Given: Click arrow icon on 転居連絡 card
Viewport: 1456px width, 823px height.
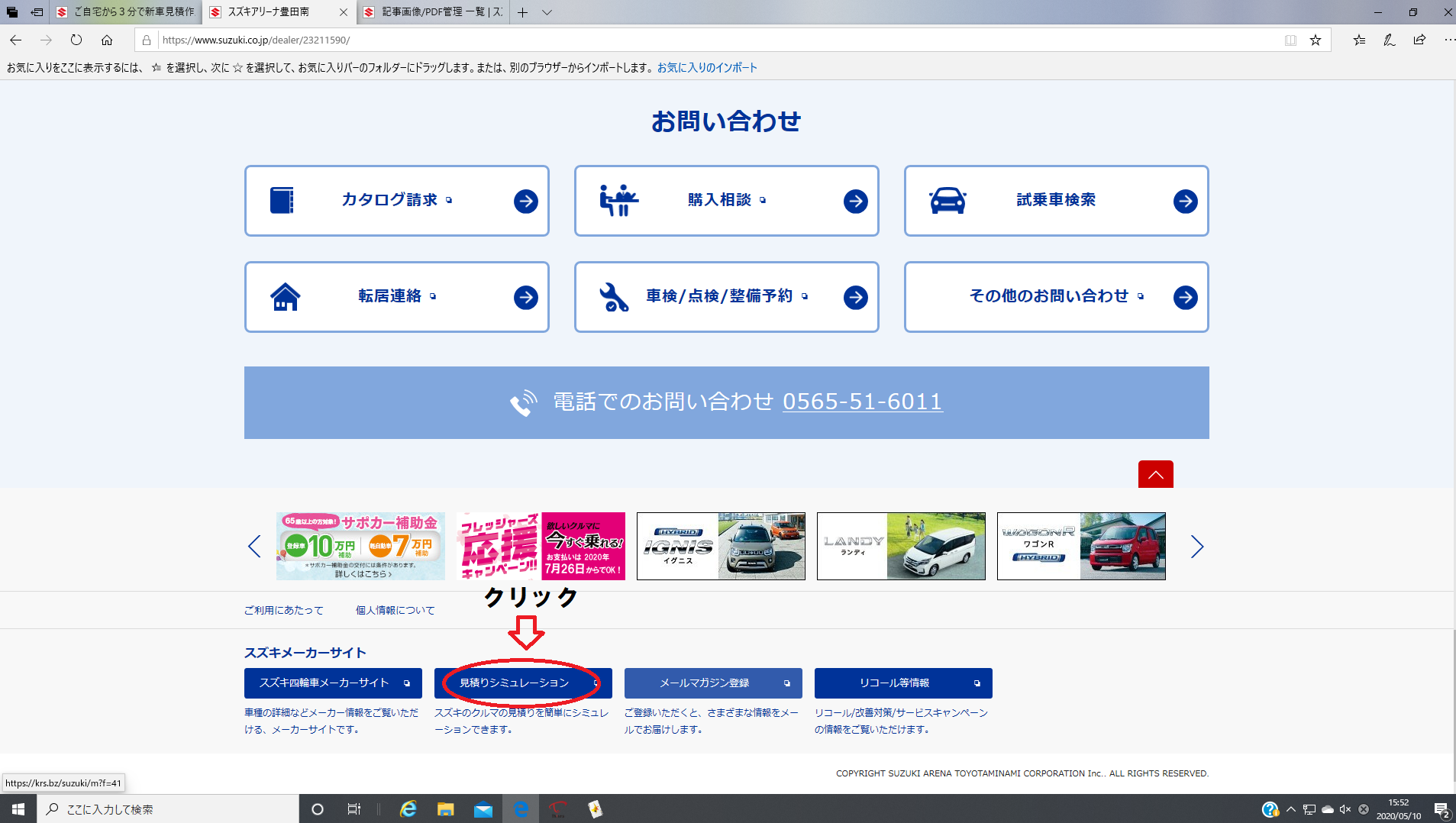Looking at the screenshot, I should [x=525, y=297].
